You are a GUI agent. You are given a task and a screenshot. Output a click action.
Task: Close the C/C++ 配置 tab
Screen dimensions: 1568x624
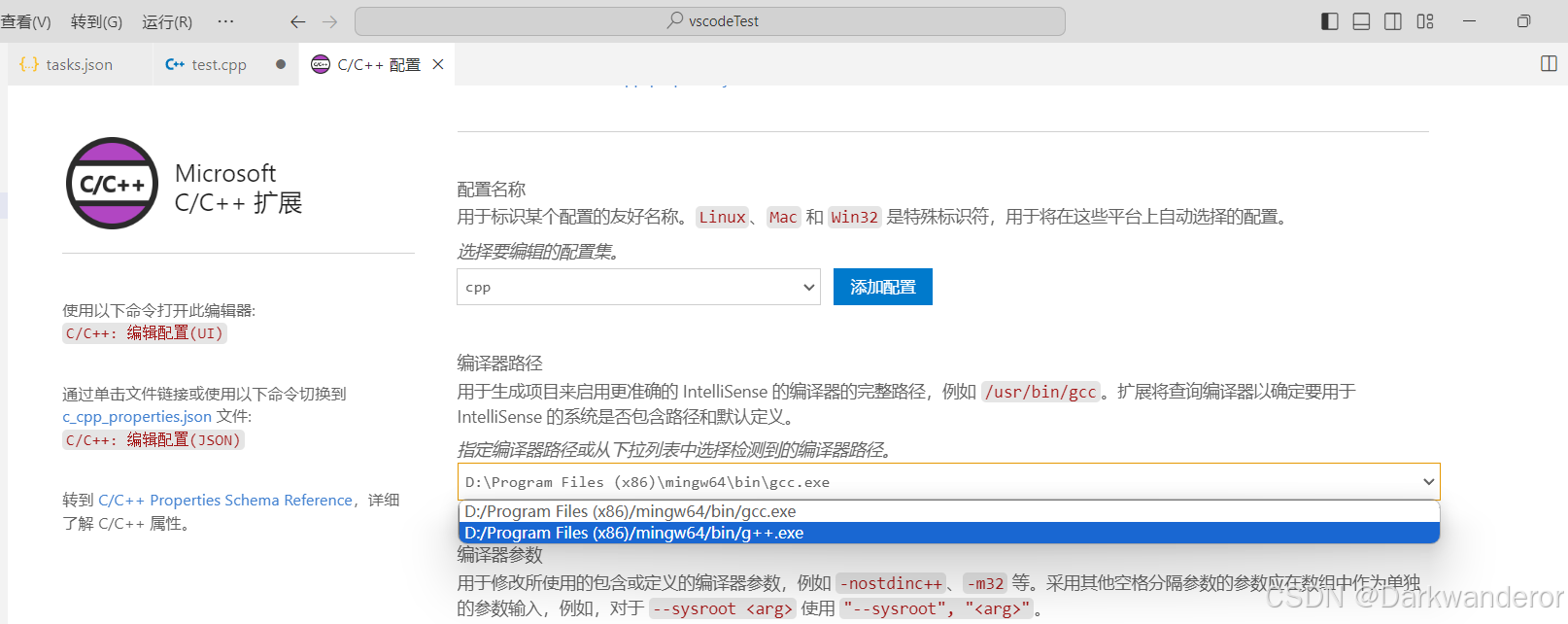coord(438,64)
